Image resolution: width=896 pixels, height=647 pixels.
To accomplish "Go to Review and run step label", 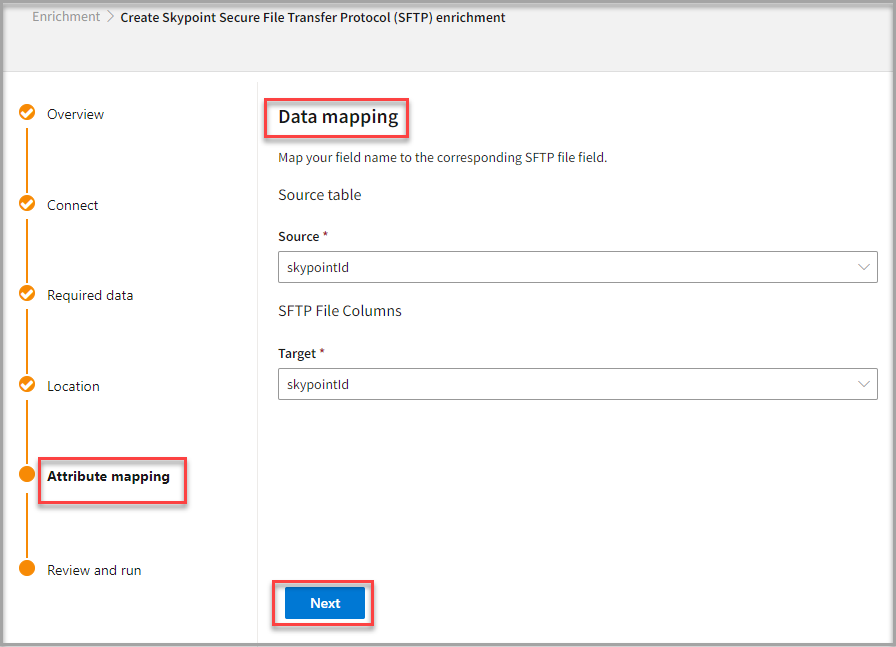I will (94, 570).
